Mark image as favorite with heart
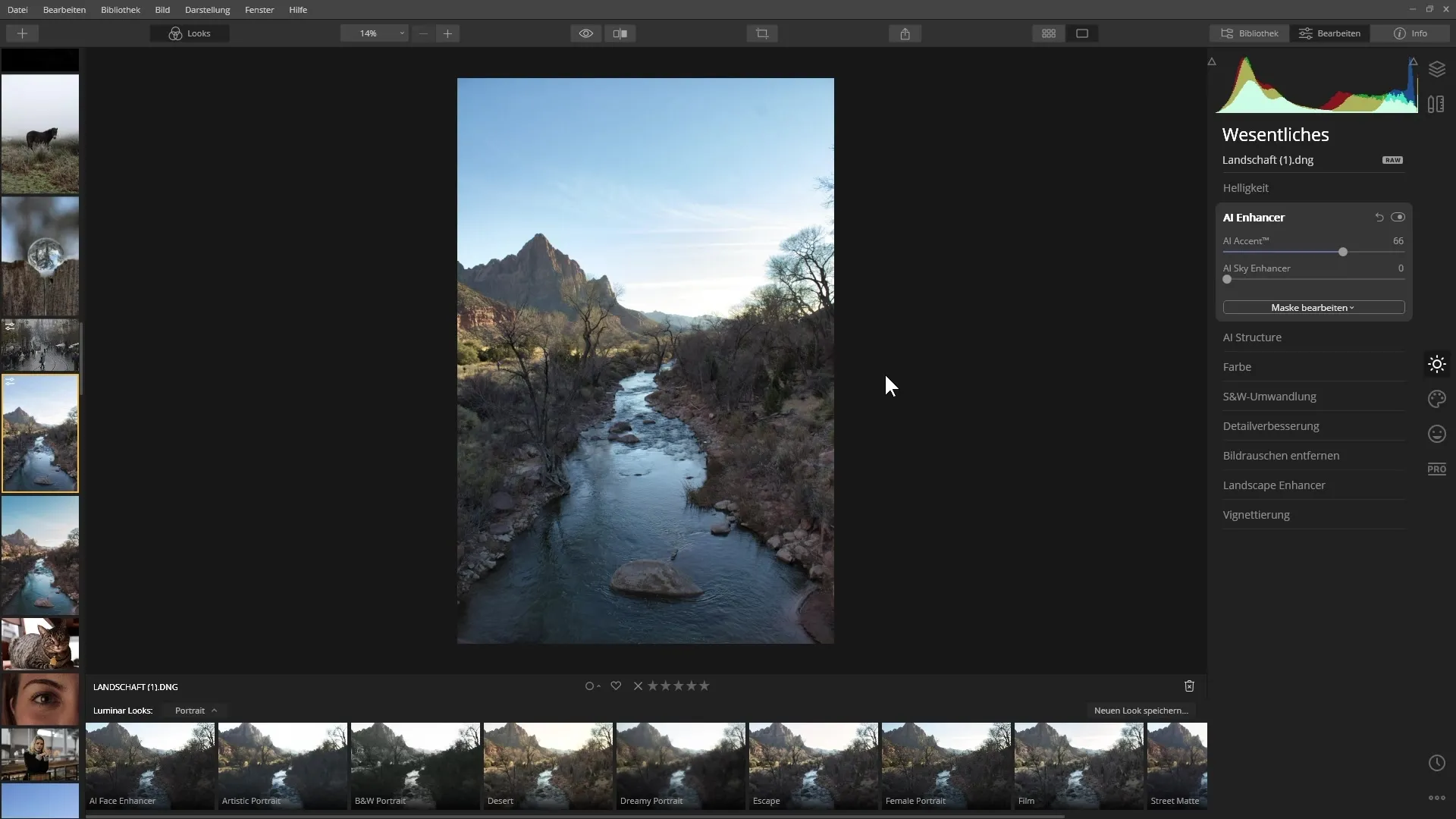The width and height of the screenshot is (1456, 819). [616, 686]
